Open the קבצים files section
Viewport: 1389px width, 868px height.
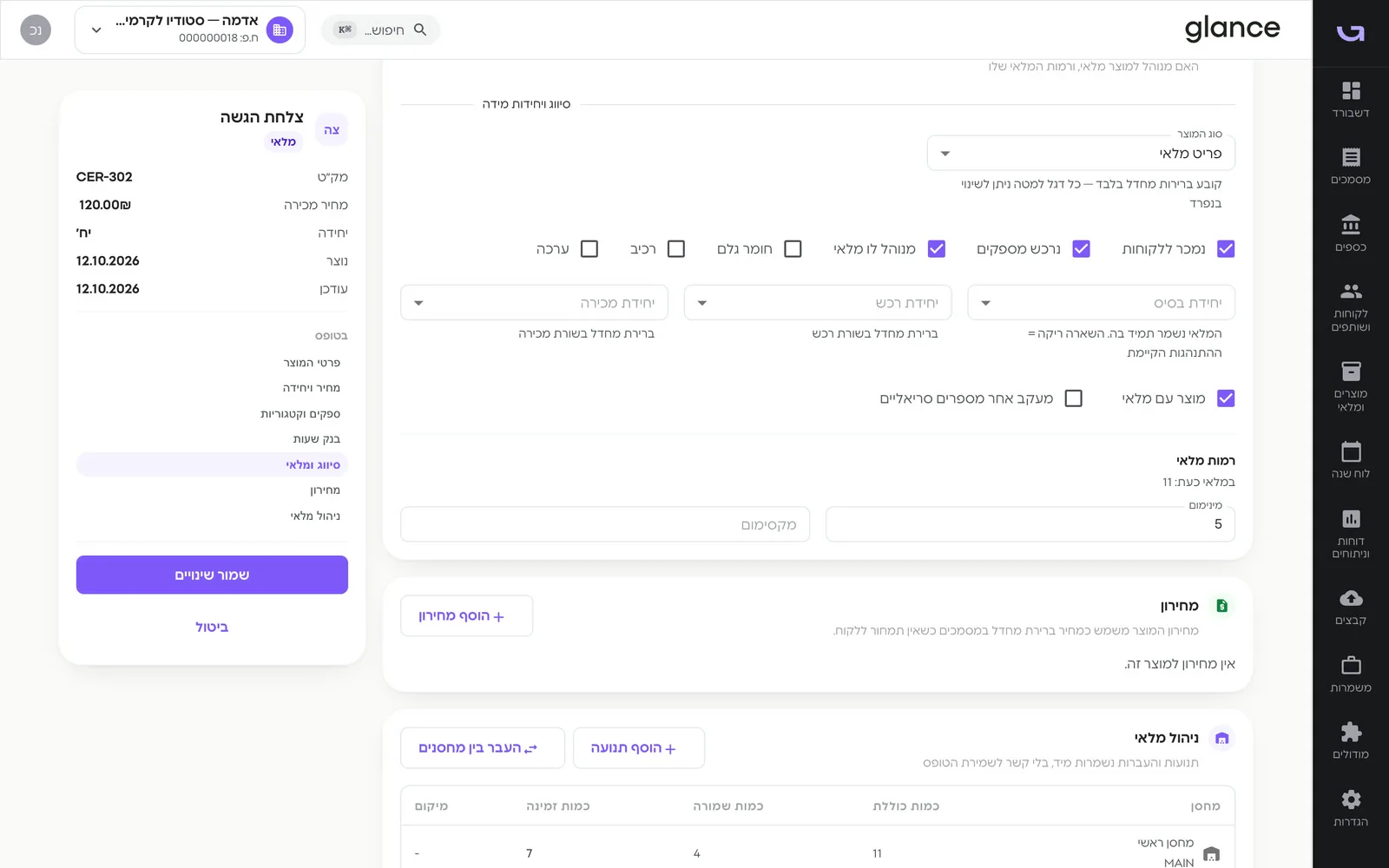tap(1351, 607)
